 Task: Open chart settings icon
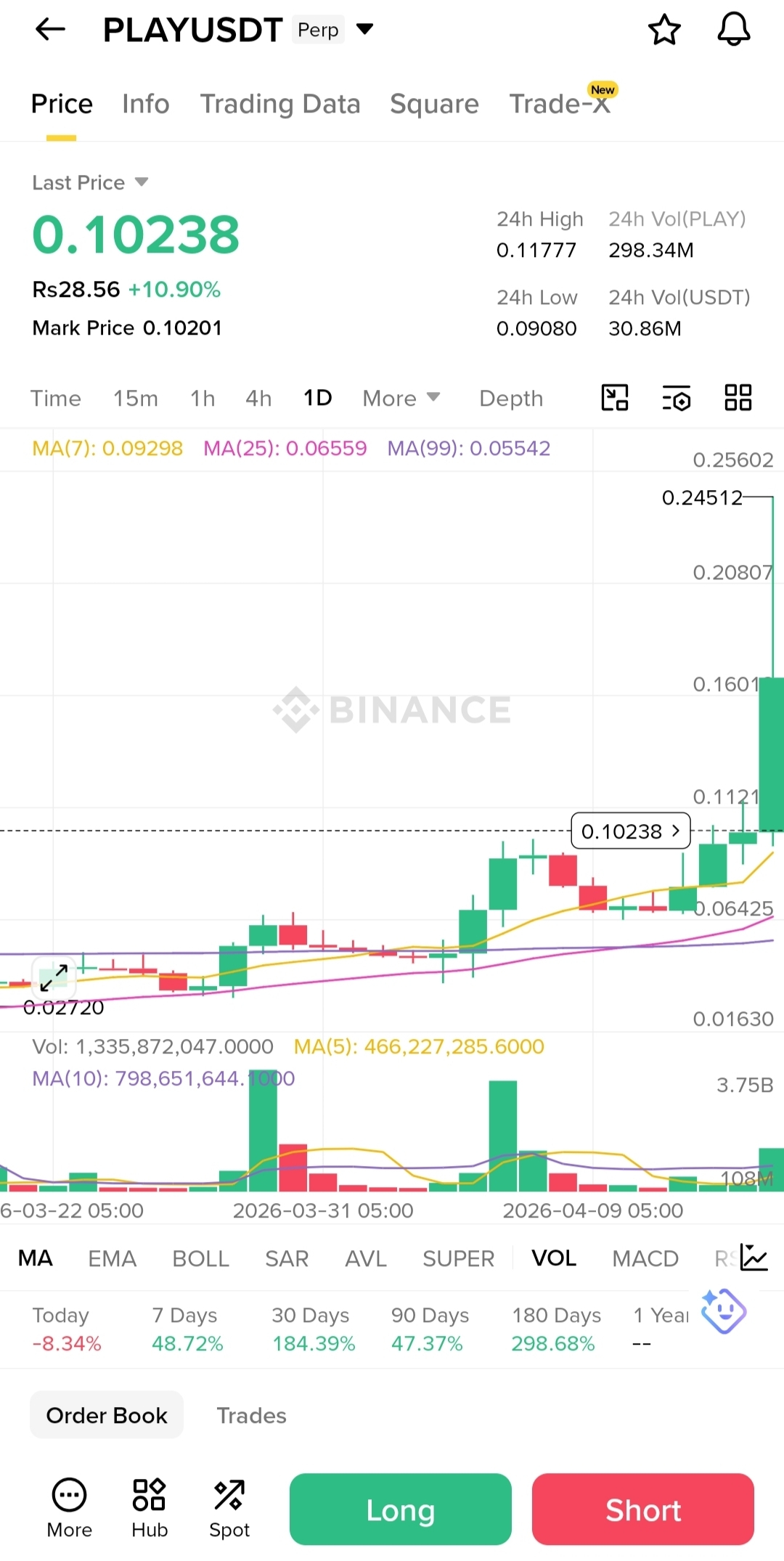pyautogui.click(x=677, y=398)
